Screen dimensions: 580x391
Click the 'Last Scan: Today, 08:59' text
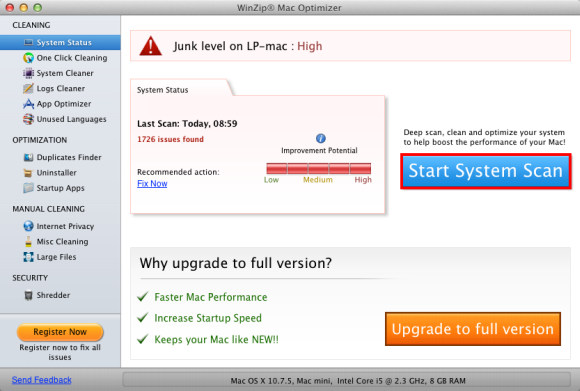(x=187, y=124)
